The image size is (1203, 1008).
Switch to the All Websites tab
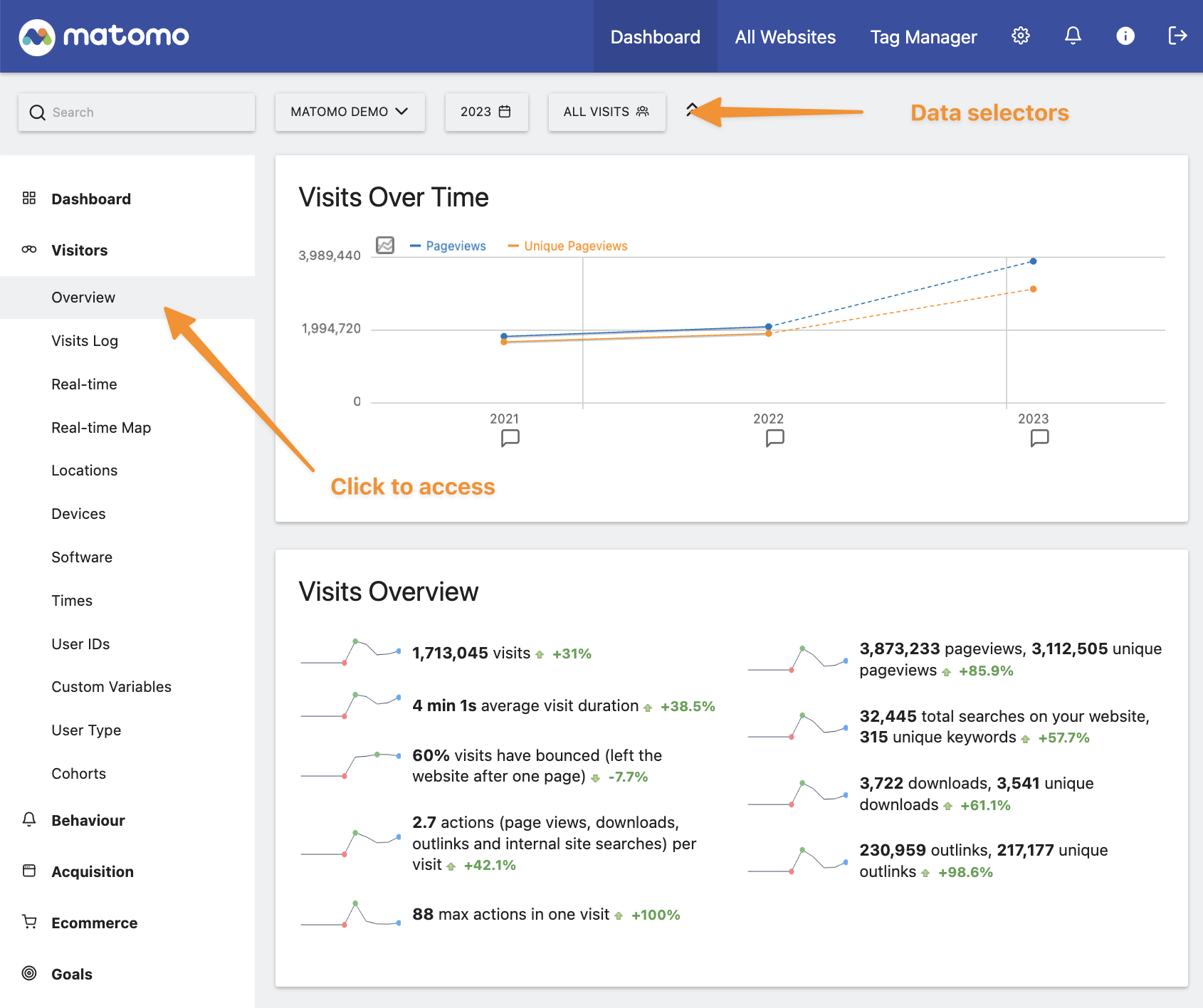point(785,37)
